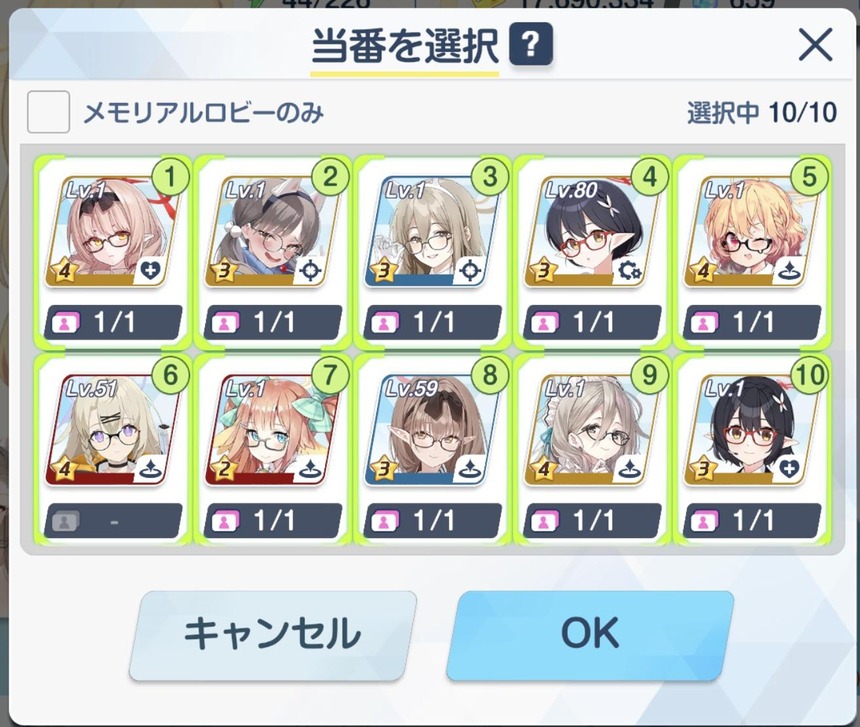Screen dimensions: 860x727
Task: Click the crosshair role icon on student 2
Action: tap(310, 270)
